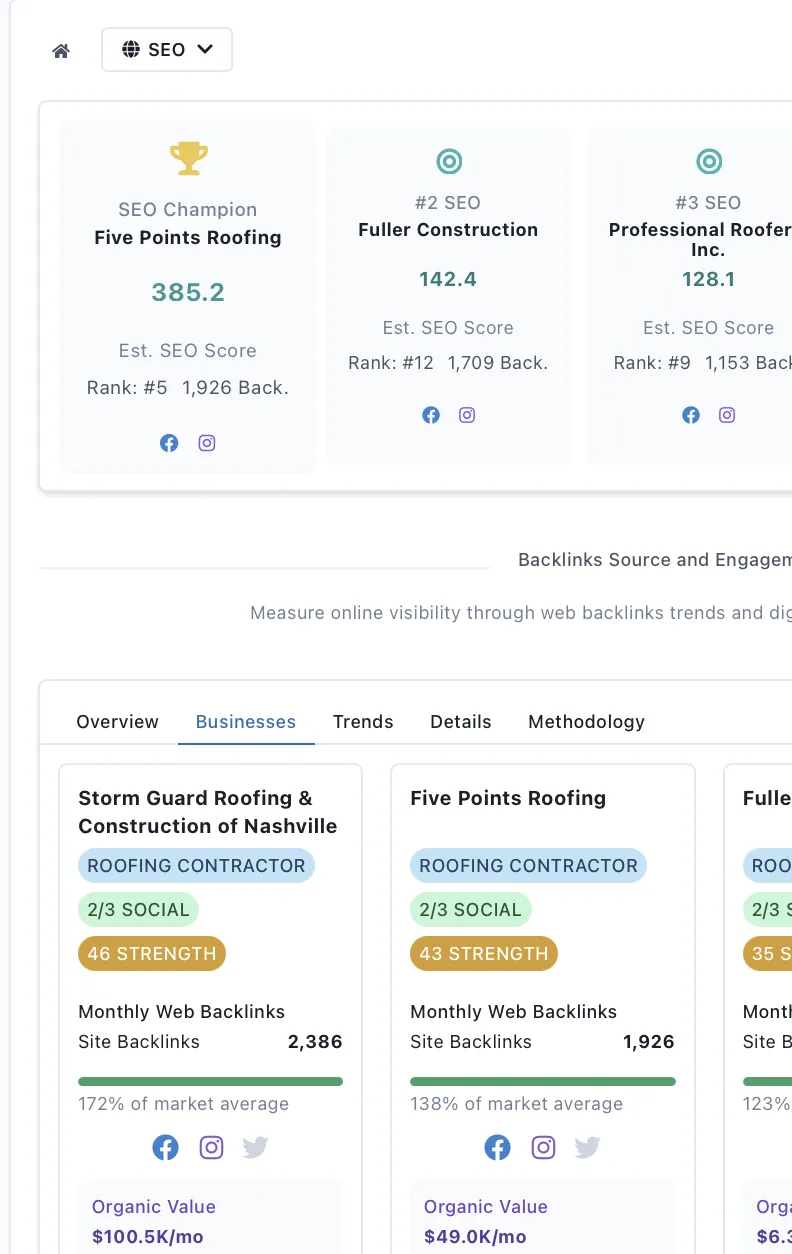Click Five Points Roofing champion Facebook icon

[x=169, y=443]
